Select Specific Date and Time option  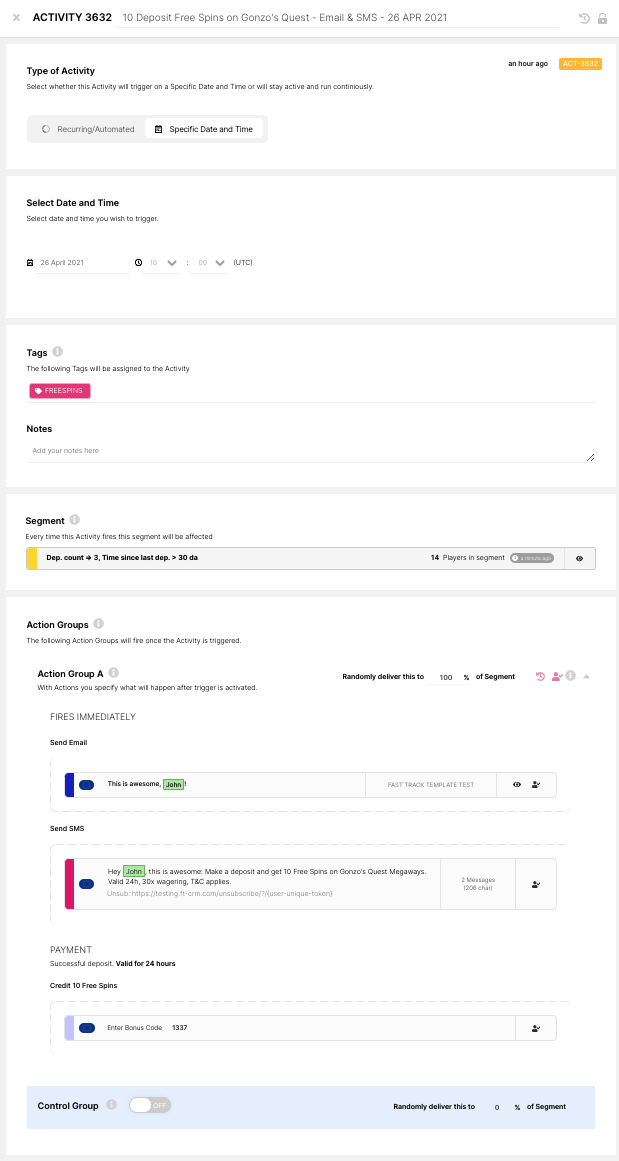(x=204, y=129)
